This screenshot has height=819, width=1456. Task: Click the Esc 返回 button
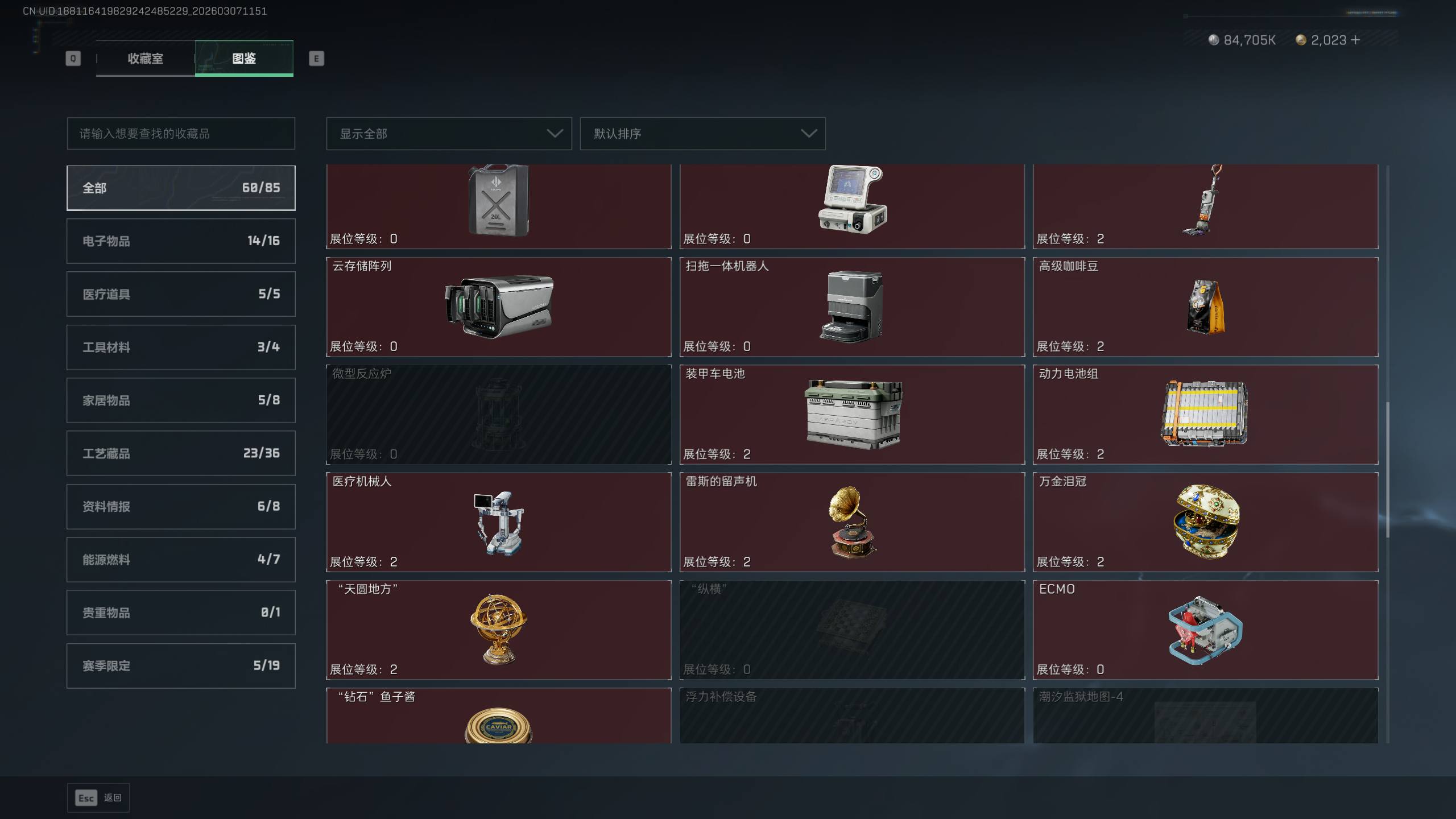98,798
